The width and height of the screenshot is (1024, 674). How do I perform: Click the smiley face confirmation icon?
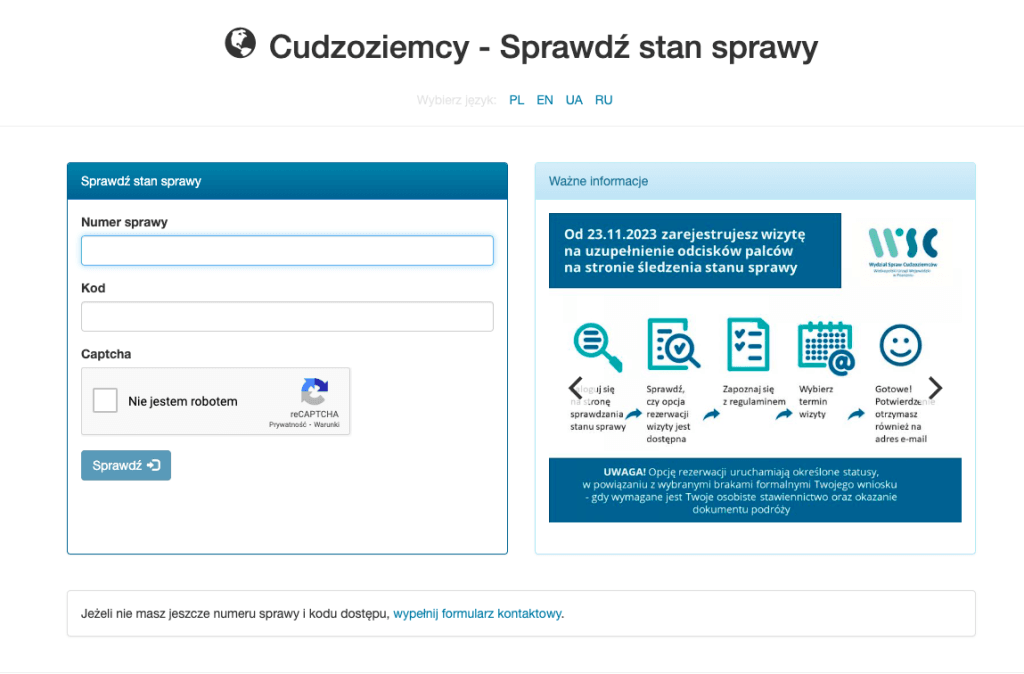pos(900,345)
